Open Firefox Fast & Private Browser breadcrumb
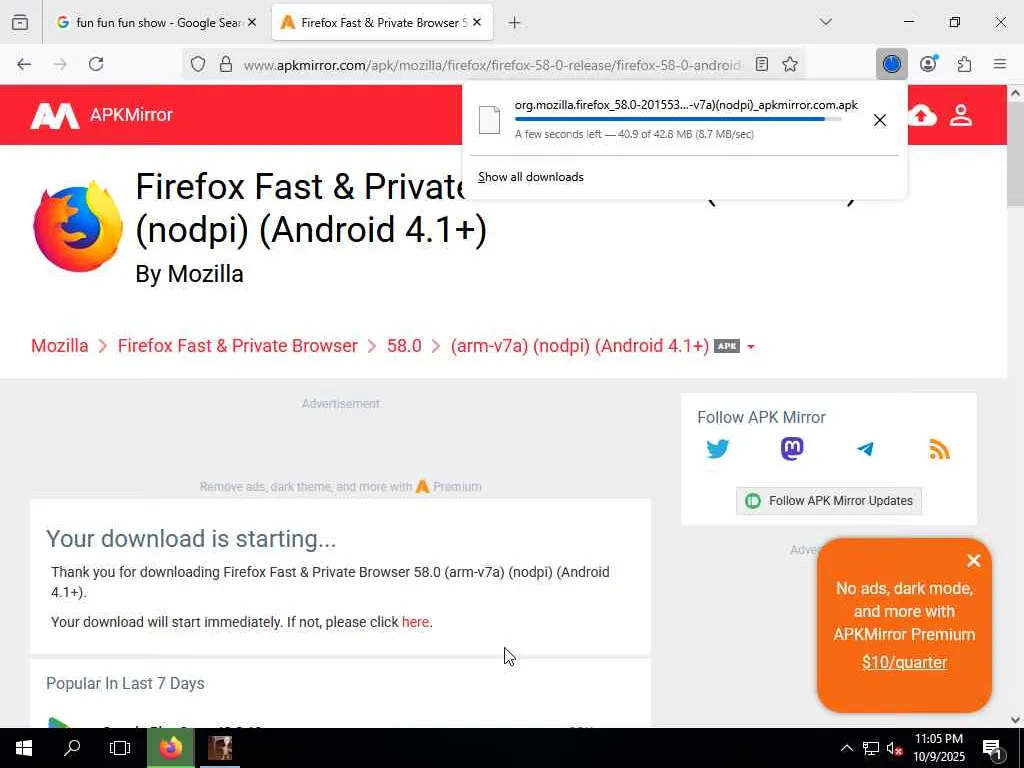 coord(238,345)
